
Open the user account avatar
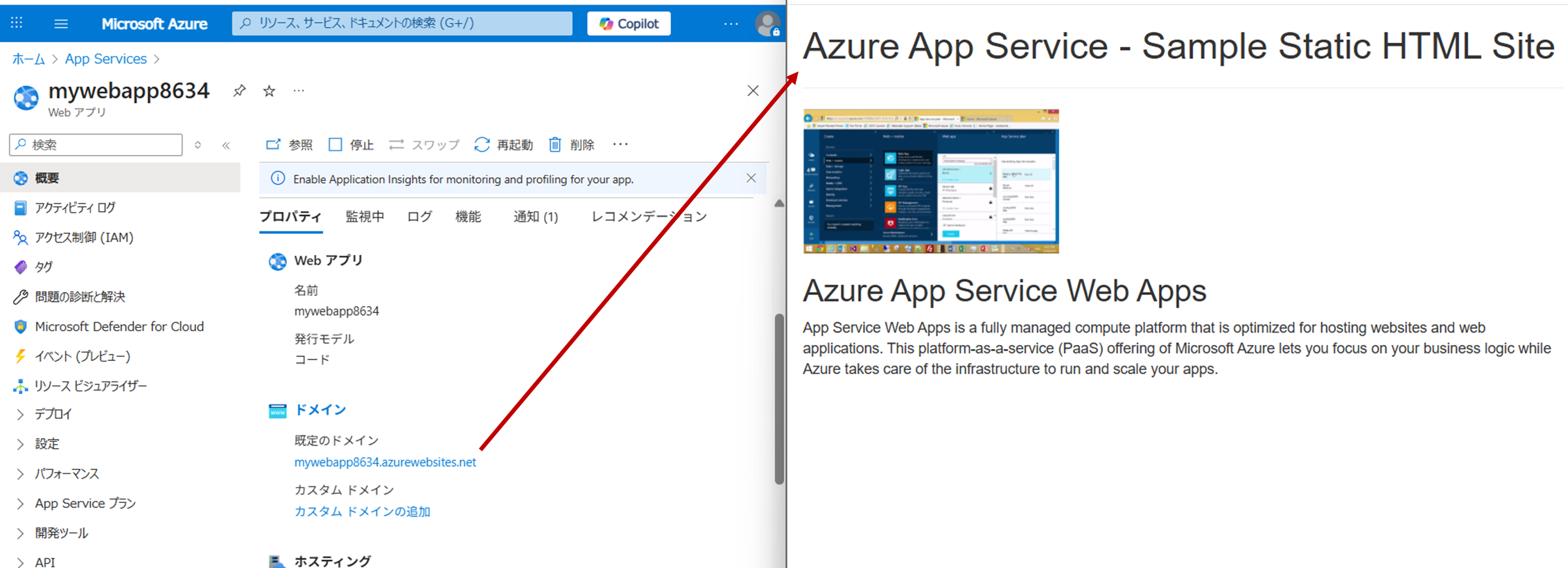point(767,24)
